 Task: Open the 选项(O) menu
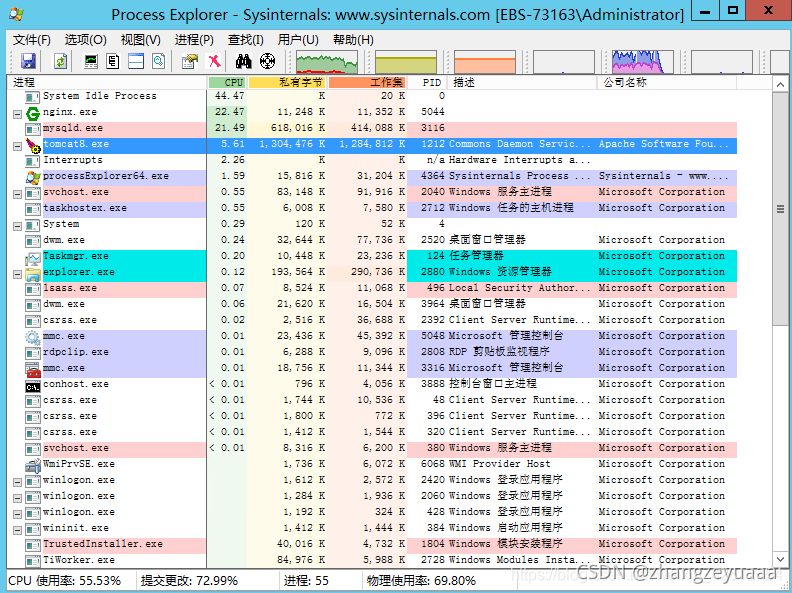(85, 40)
